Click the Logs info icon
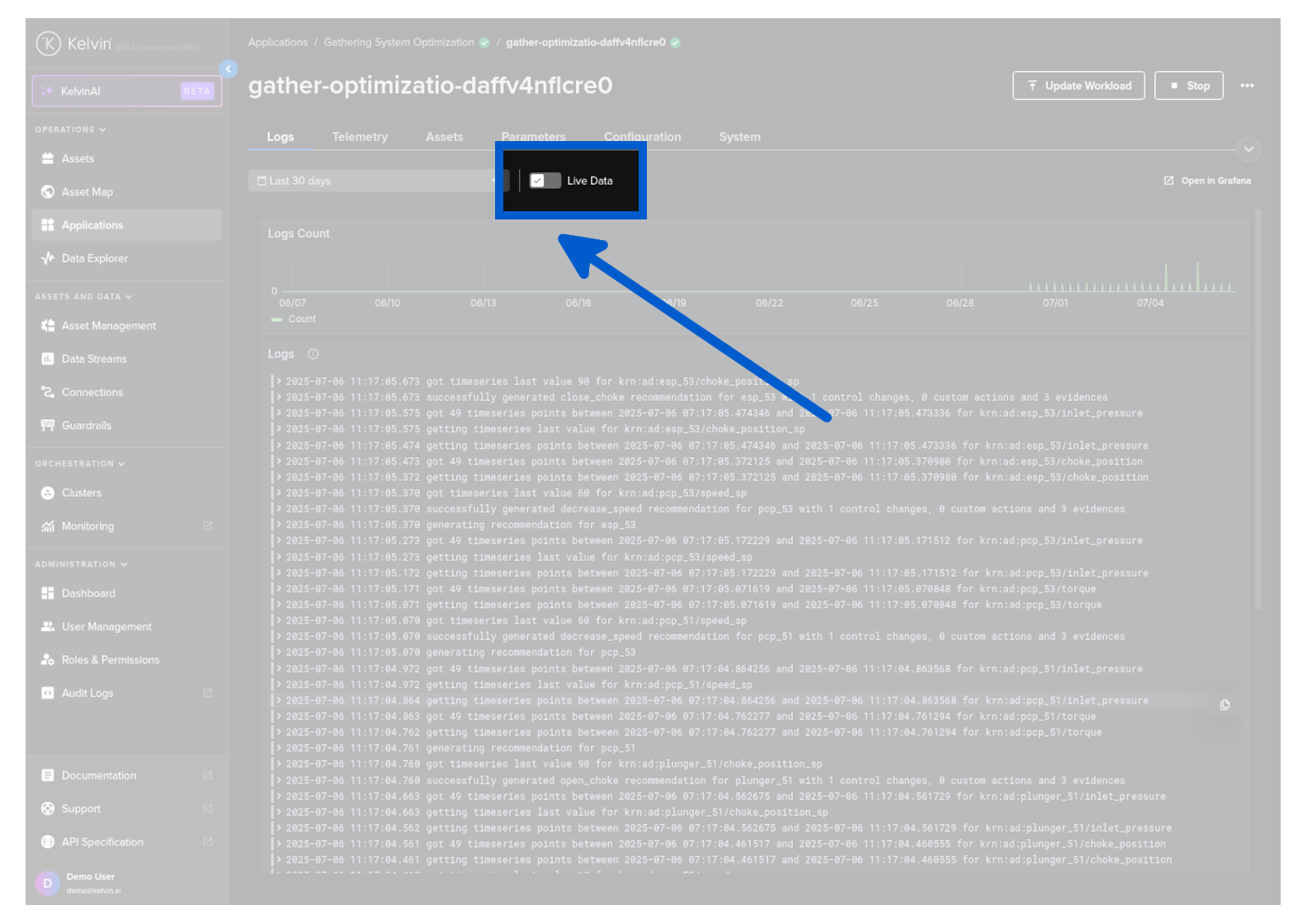The width and height of the screenshot is (1307, 924). click(x=313, y=354)
